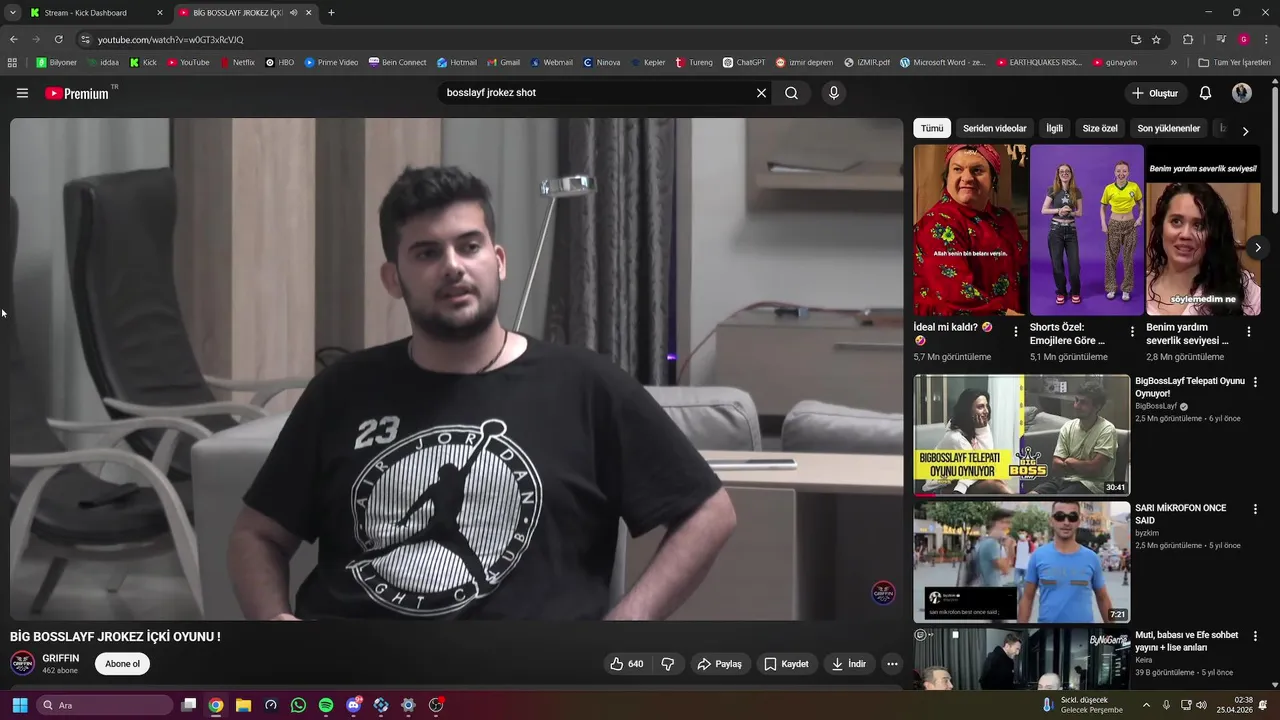This screenshot has height=720, width=1280.
Task: Open a new browser tab with plus
Action: pos(331,13)
